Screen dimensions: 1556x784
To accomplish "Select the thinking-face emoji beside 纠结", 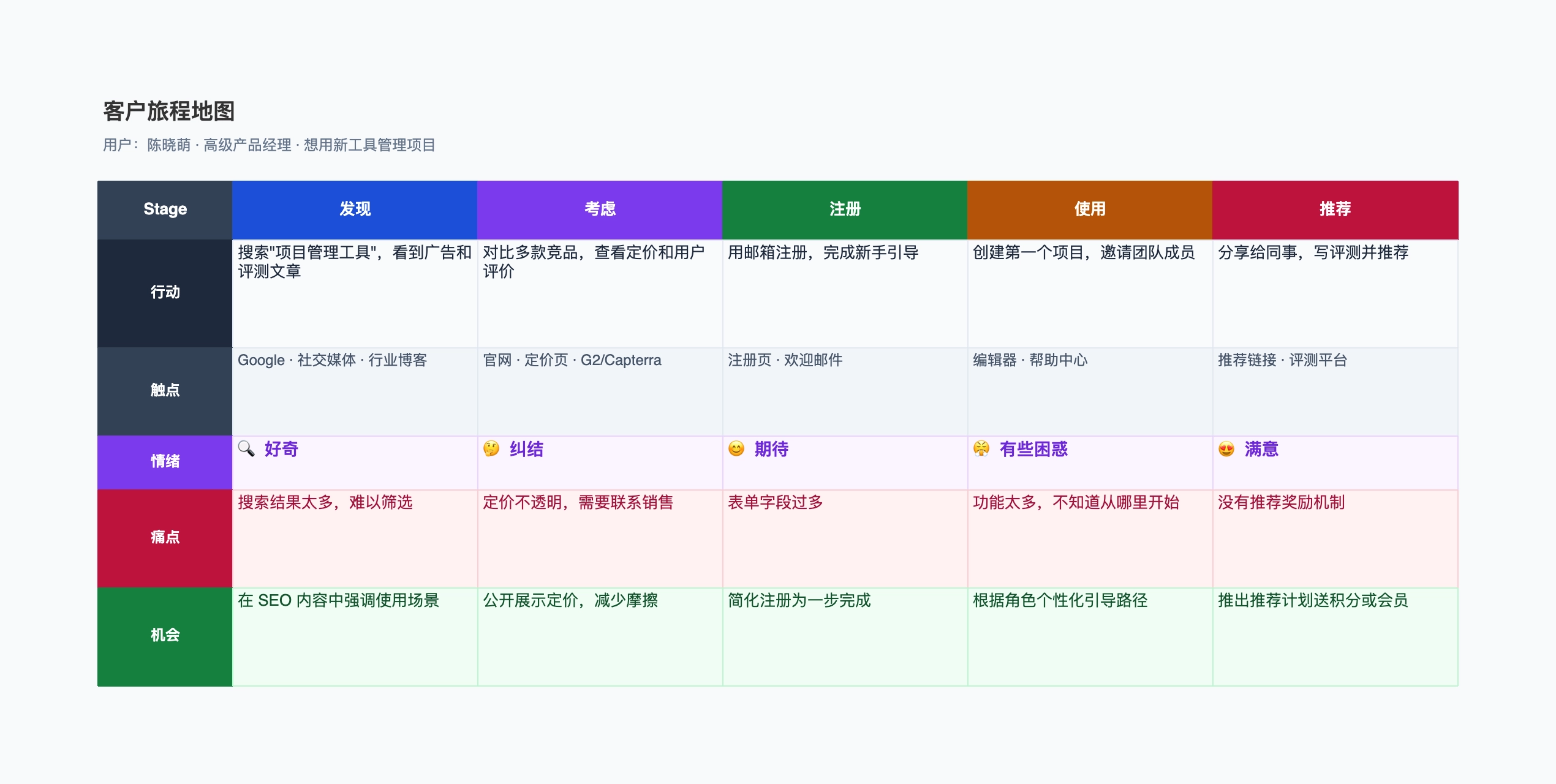I will coord(492,449).
